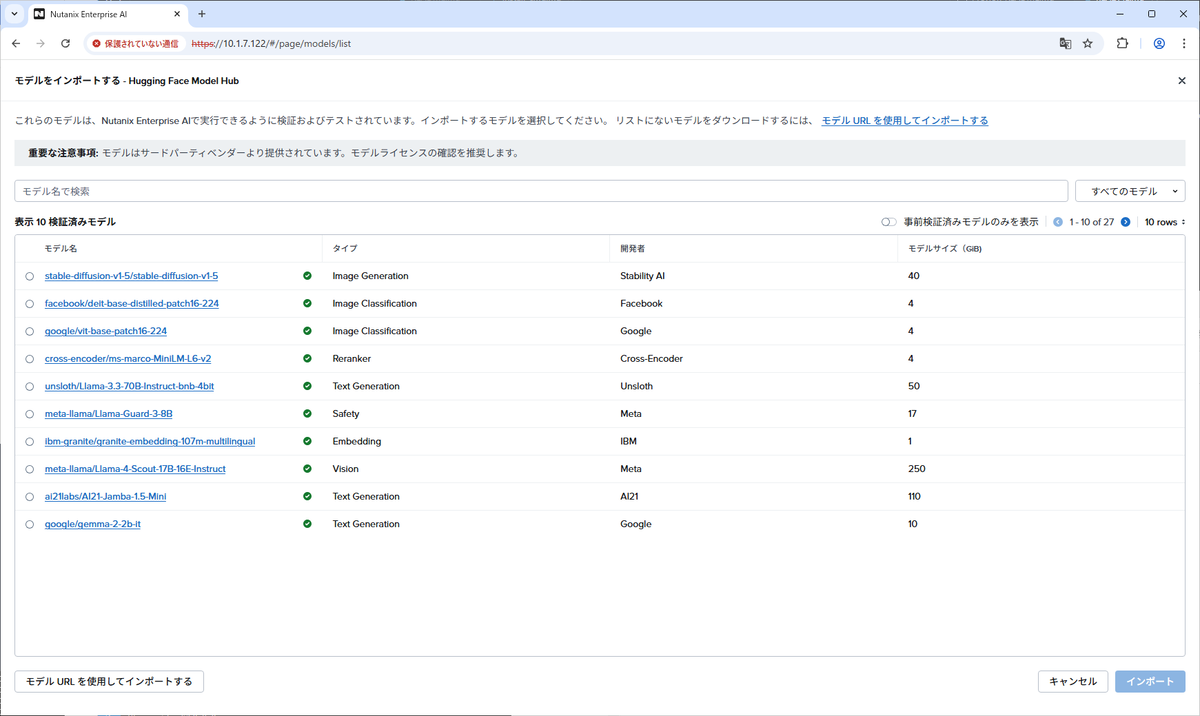Open the すべてのモデル filter dropdown

pyautogui.click(x=1130, y=191)
